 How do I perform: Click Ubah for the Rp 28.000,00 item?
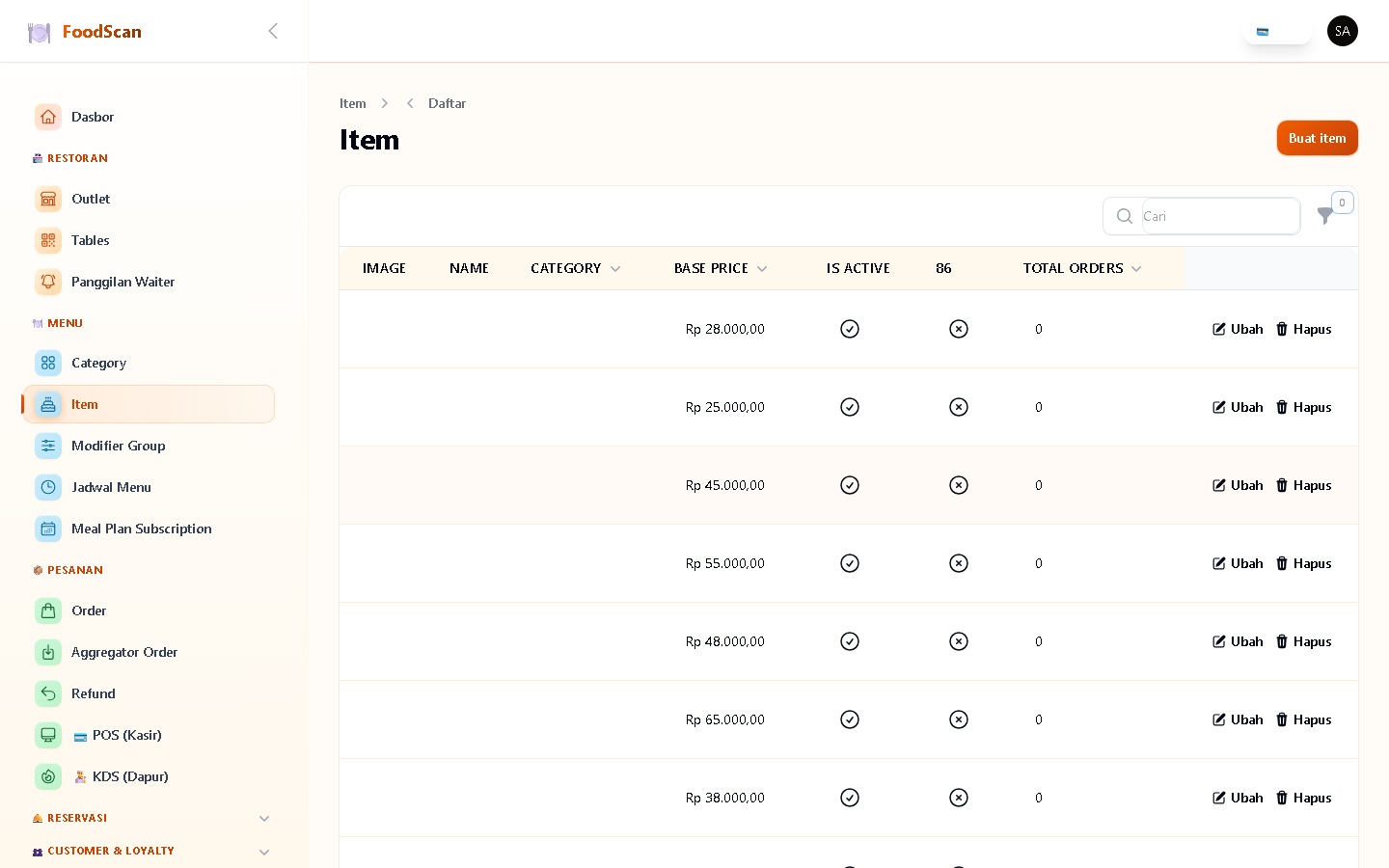click(1238, 329)
